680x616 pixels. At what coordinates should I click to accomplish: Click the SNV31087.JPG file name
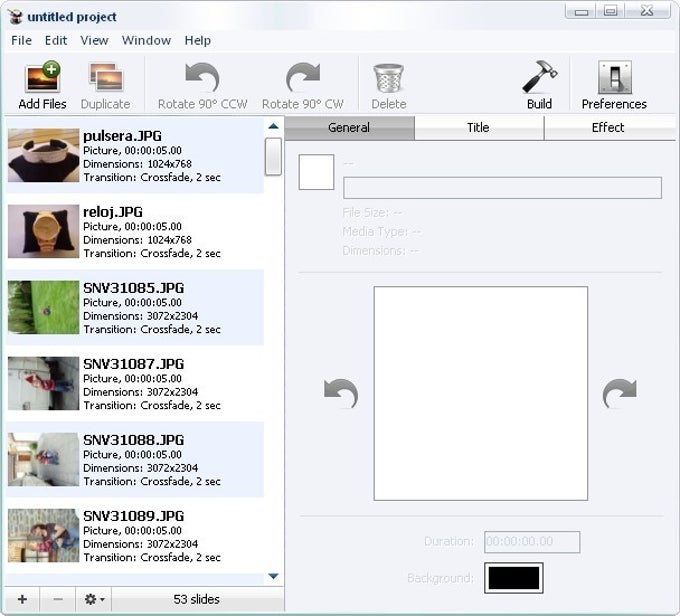[x=134, y=364]
